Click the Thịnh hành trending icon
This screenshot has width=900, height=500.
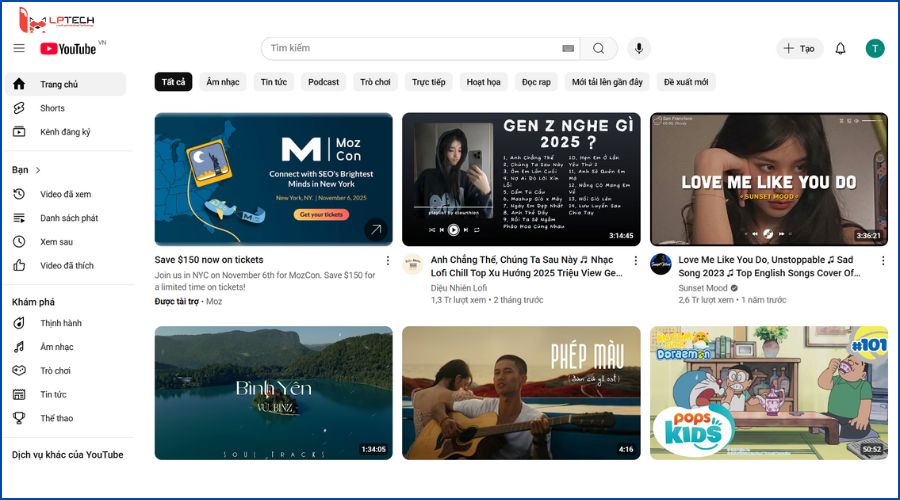point(19,323)
